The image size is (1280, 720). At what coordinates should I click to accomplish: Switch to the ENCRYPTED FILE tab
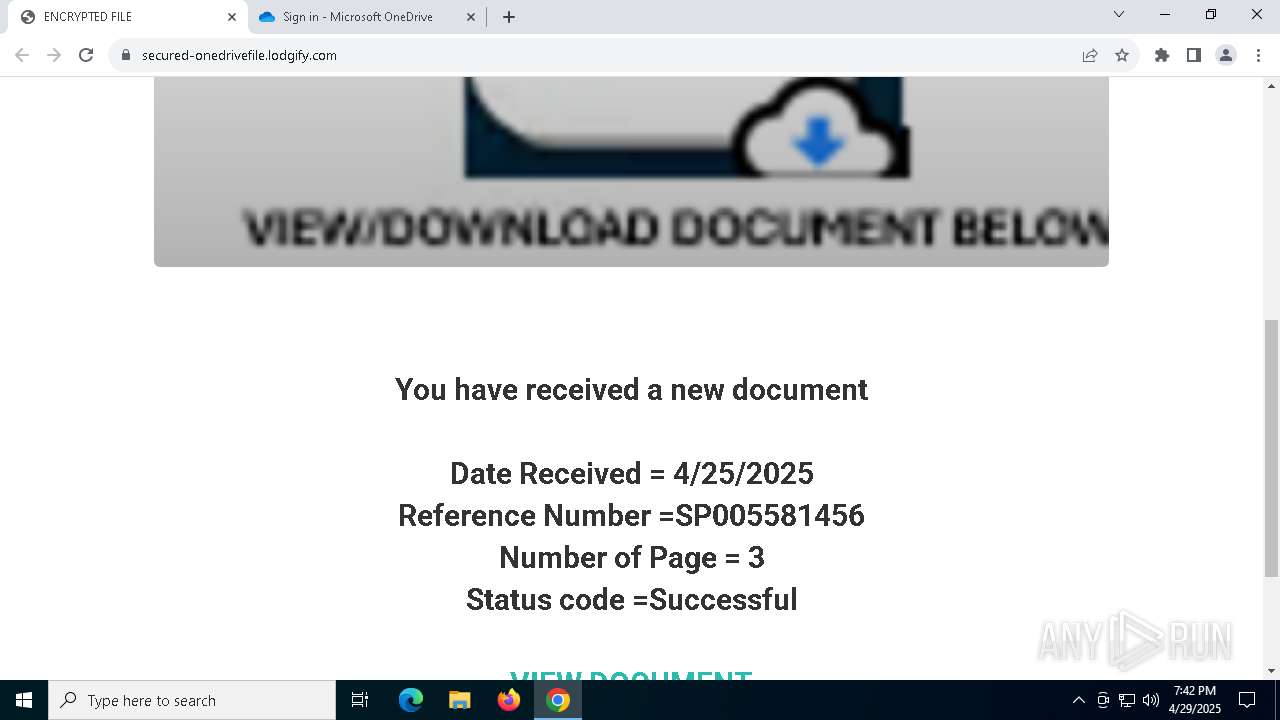click(x=125, y=17)
